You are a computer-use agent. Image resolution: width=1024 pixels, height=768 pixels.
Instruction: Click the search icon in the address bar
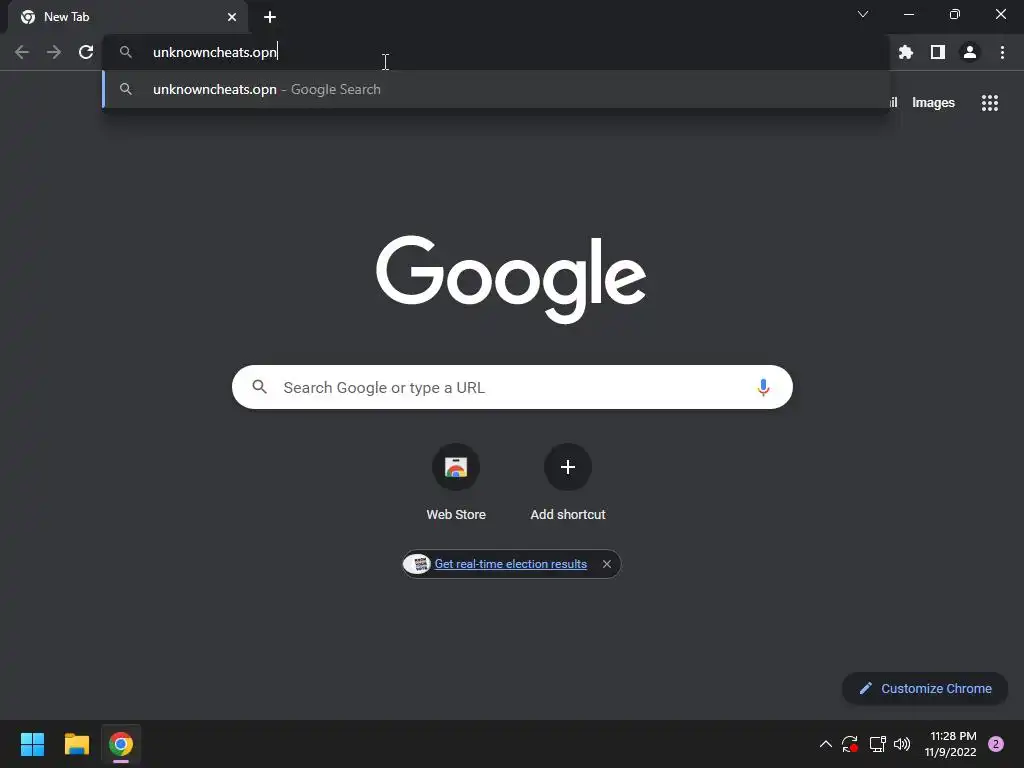tap(126, 52)
